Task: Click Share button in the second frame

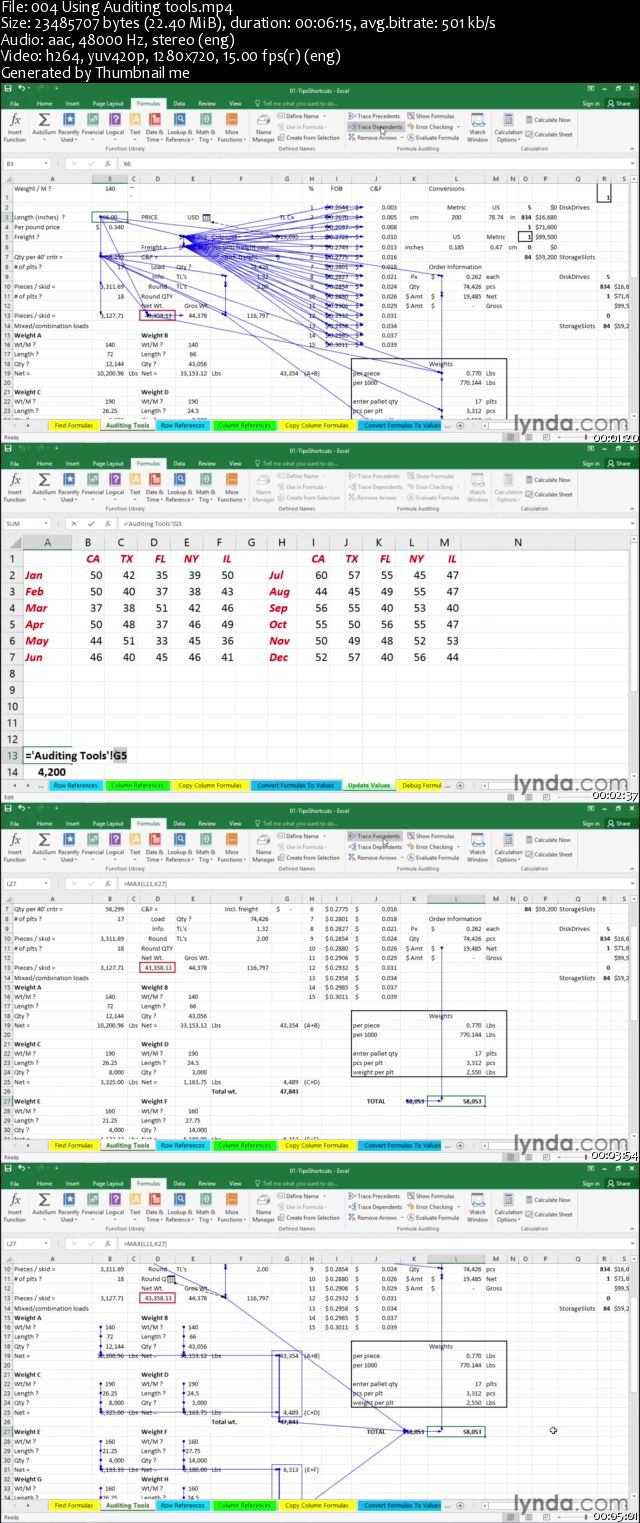Action: [620, 463]
